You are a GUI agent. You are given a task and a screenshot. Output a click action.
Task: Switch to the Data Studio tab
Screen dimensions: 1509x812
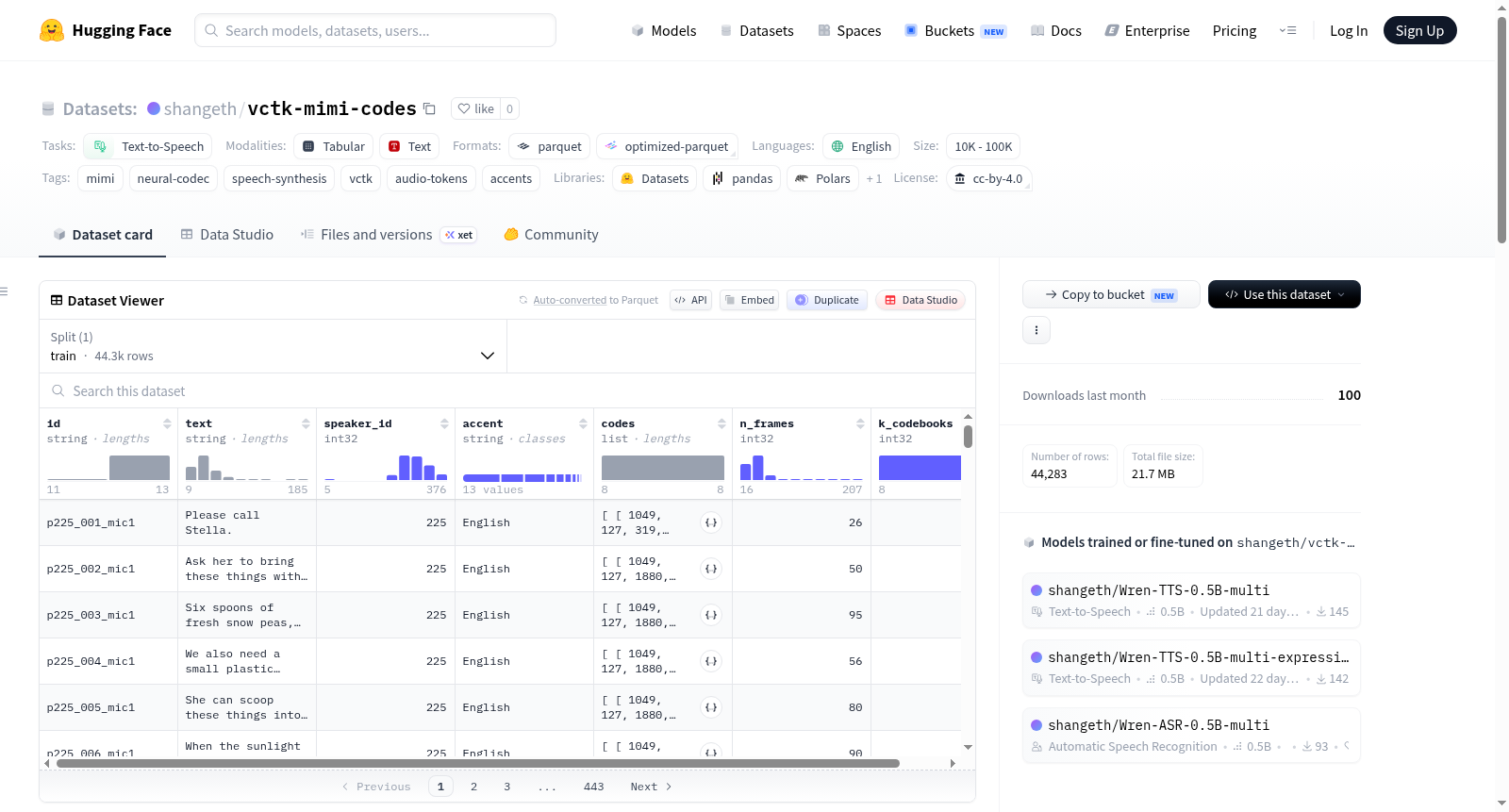[227, 234]
